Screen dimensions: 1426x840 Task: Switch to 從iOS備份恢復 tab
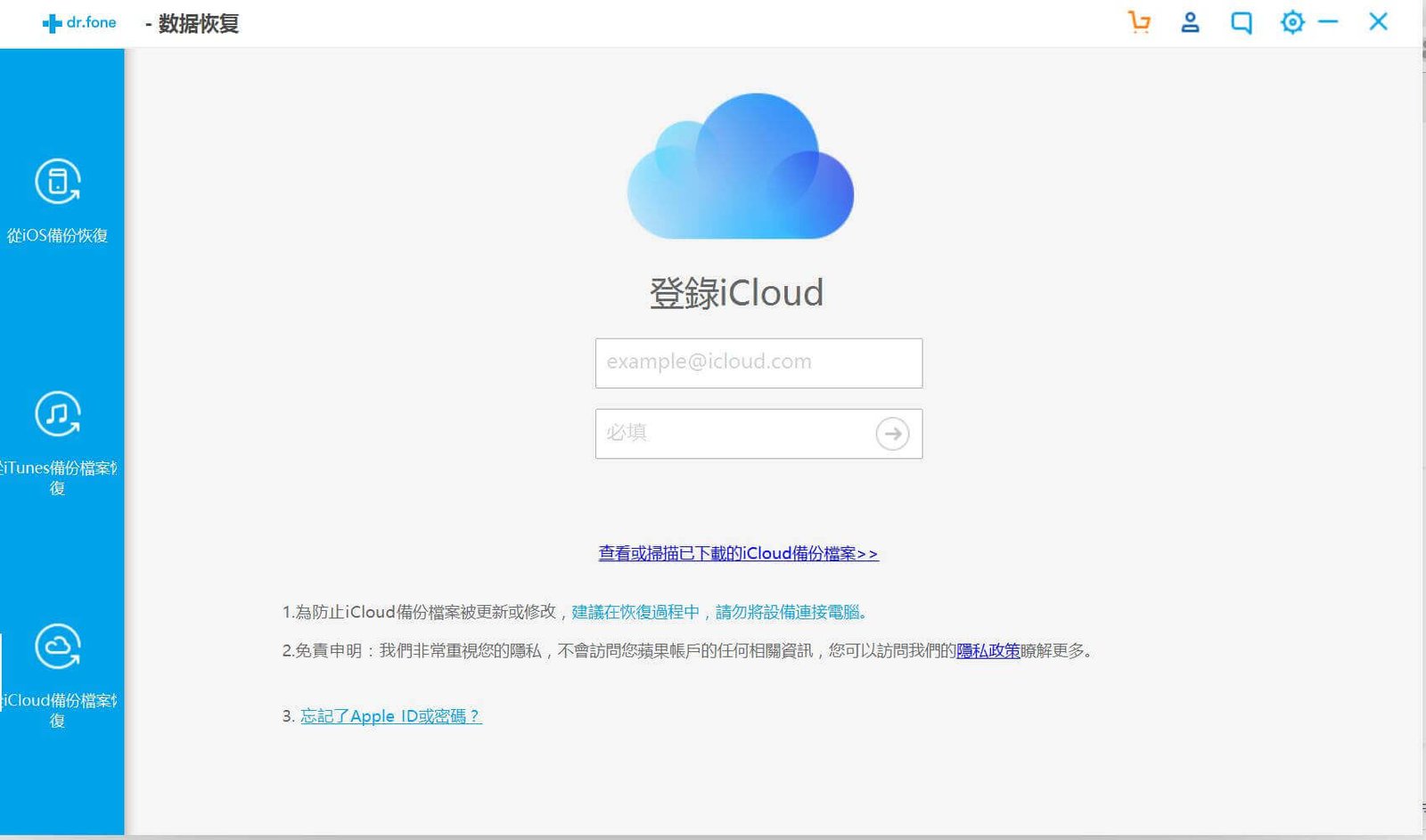tap(58, 236)
